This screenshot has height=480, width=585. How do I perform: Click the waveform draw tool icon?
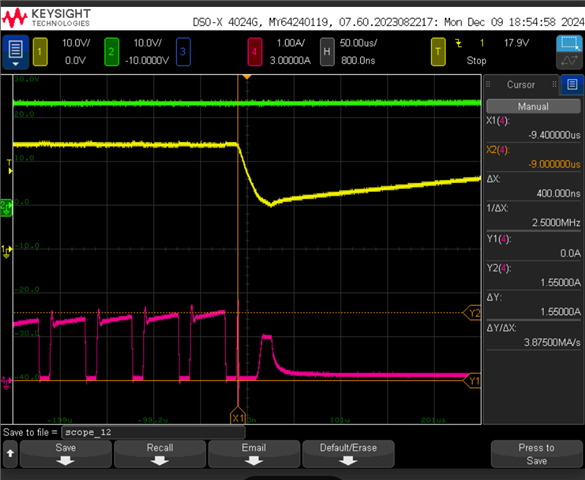point(569,60)
